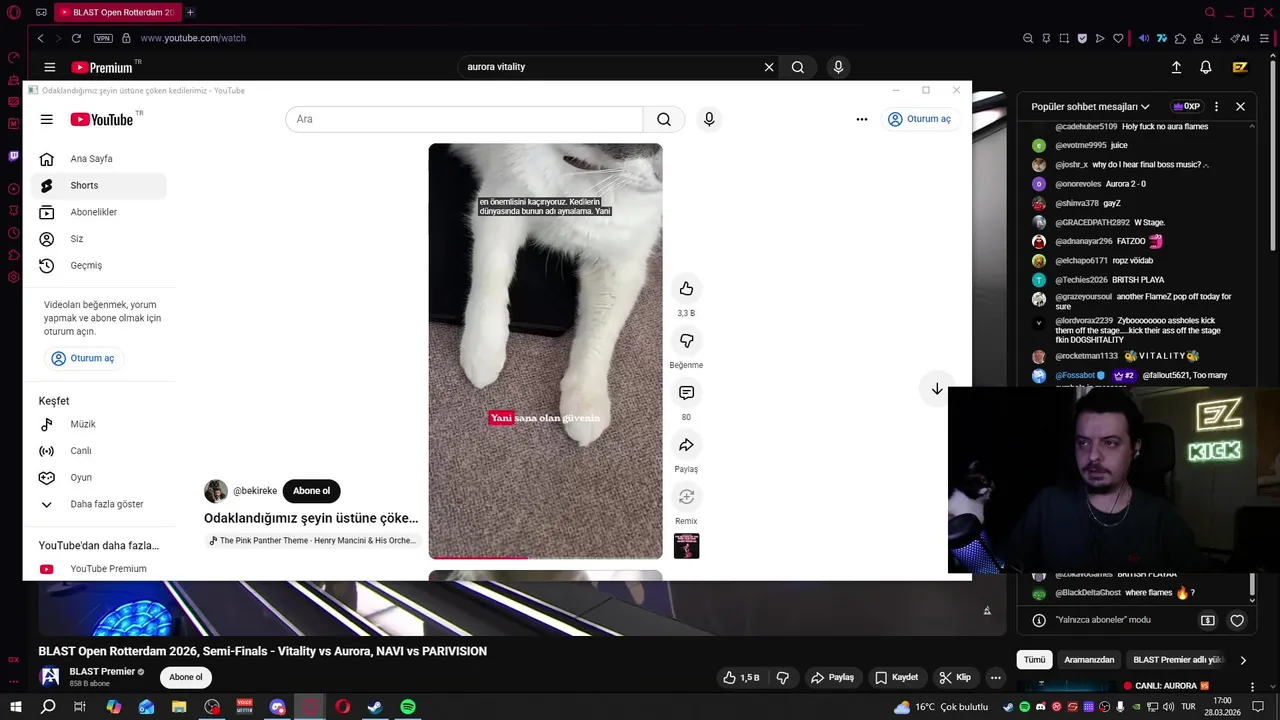Open Oyun under Keşfet
The image size is (1280, 720).
[98, 477]
